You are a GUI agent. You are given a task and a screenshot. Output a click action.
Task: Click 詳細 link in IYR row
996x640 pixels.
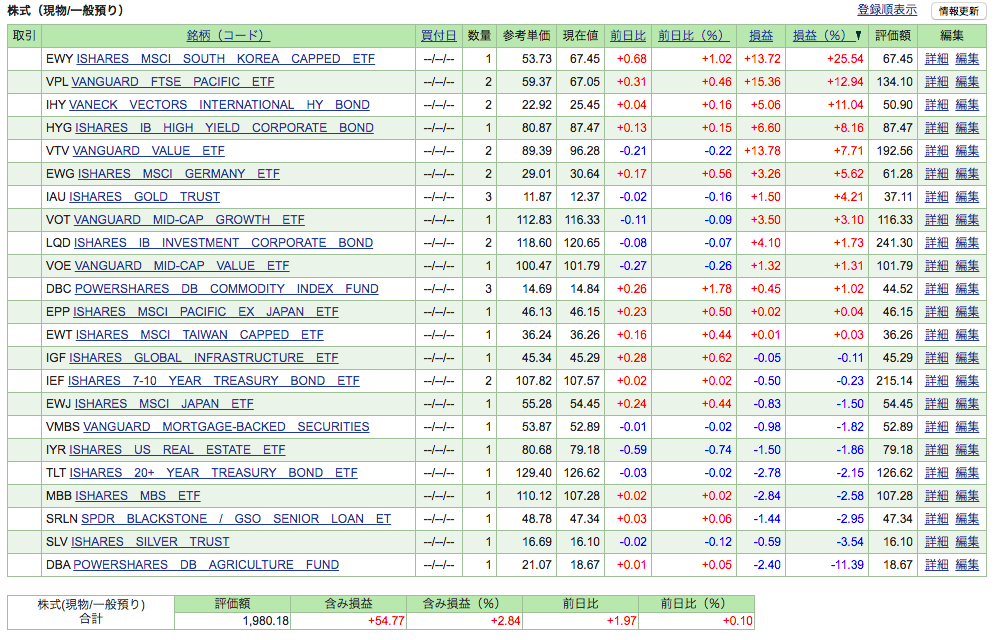tap(936, 450)
